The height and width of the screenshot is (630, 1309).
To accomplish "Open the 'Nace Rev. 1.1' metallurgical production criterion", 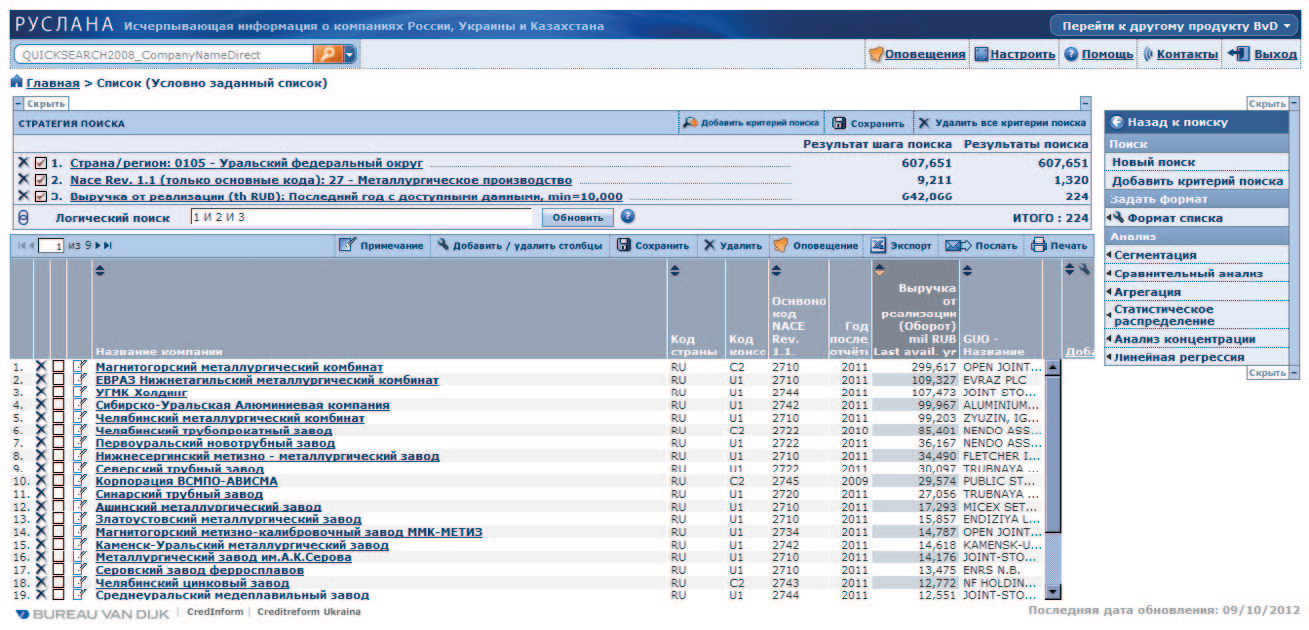I will (320, 180).
